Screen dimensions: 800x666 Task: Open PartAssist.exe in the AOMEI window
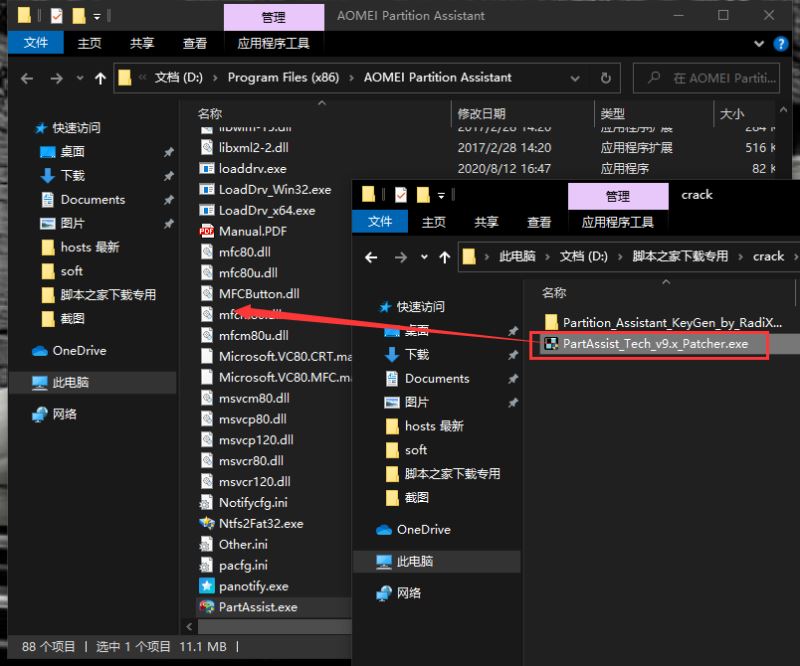pos(258,607)
